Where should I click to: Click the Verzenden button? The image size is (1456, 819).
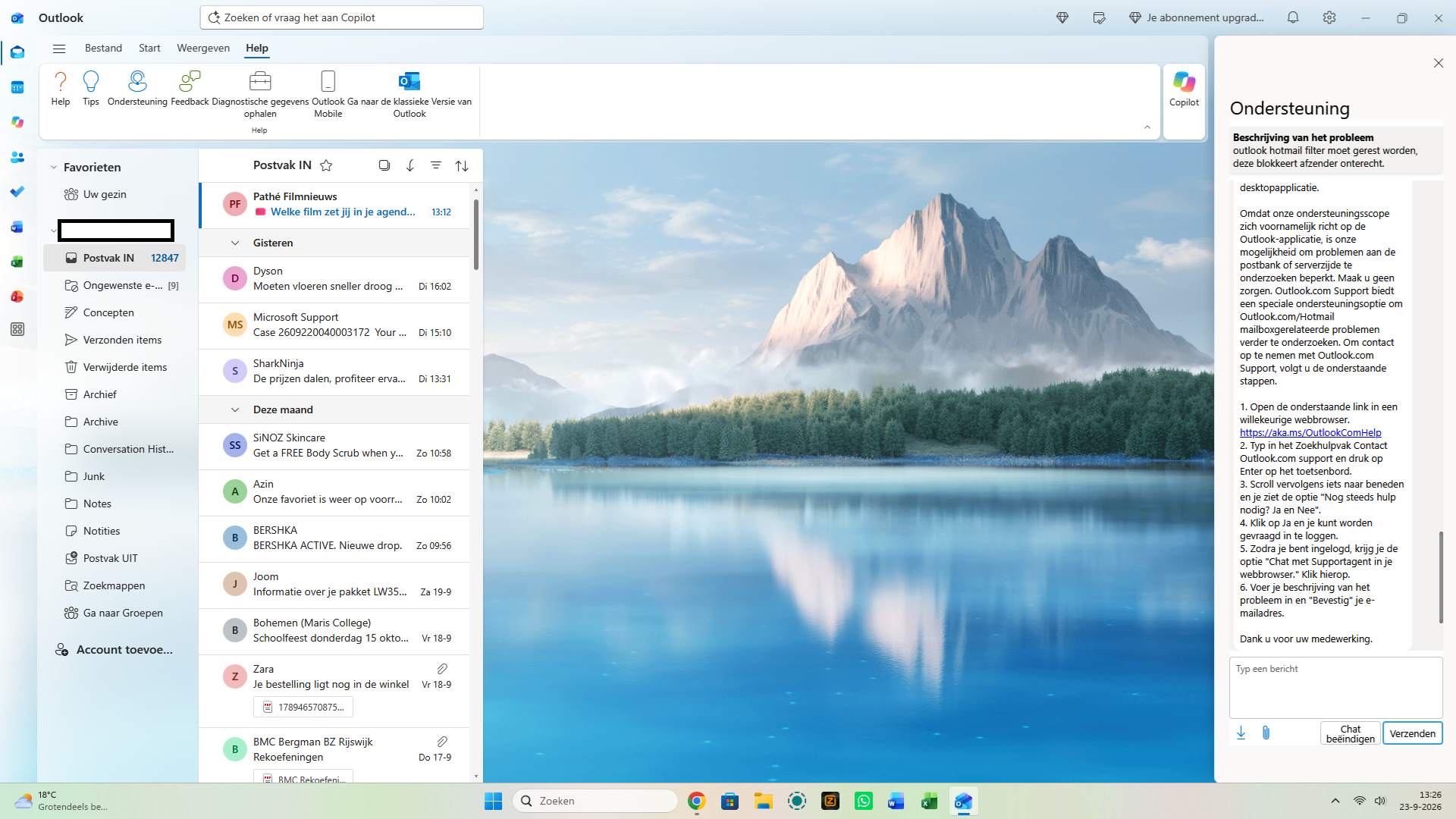[x=1412, y=733]
